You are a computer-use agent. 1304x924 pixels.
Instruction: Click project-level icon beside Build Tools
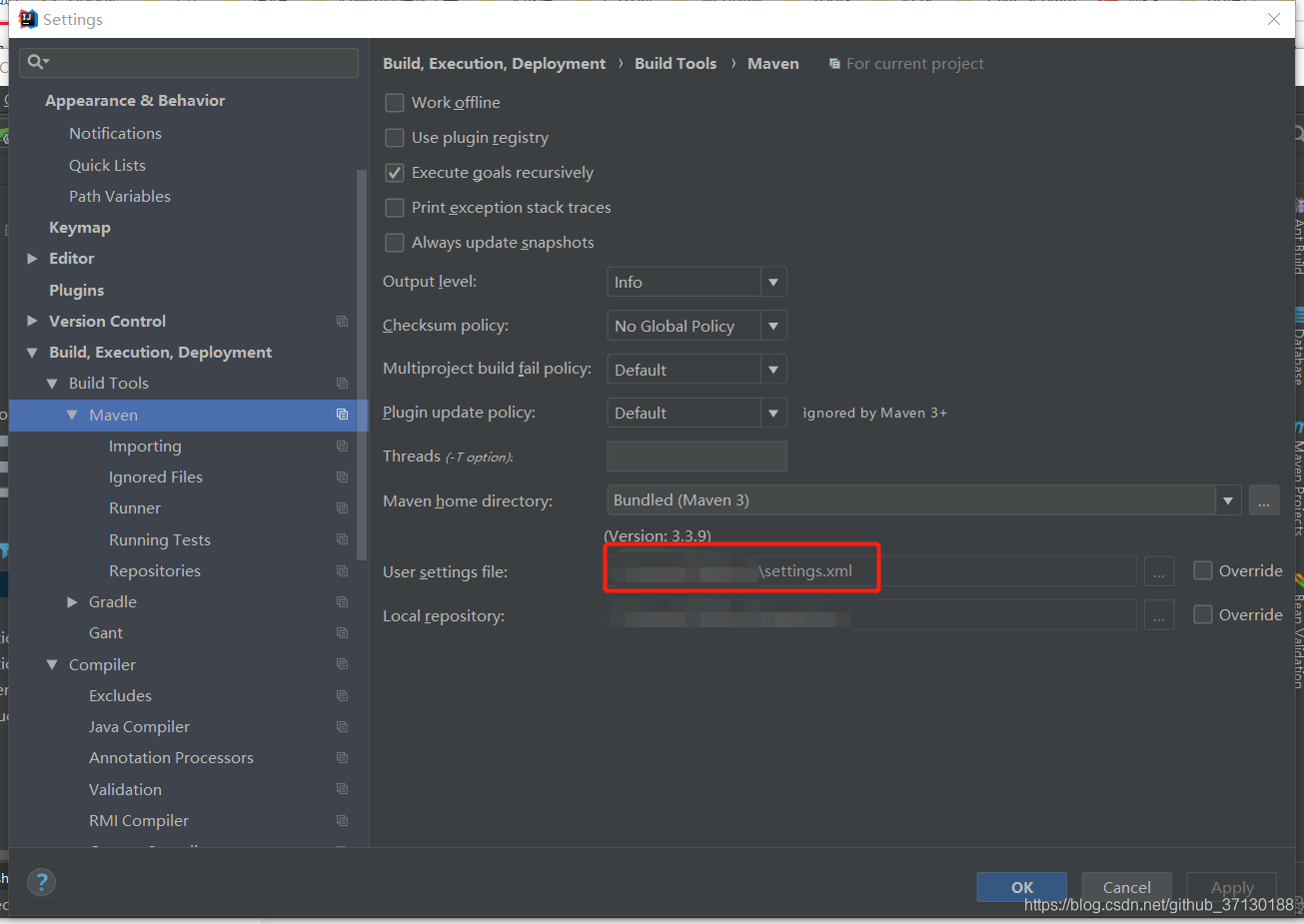click(x=342, y=383)
